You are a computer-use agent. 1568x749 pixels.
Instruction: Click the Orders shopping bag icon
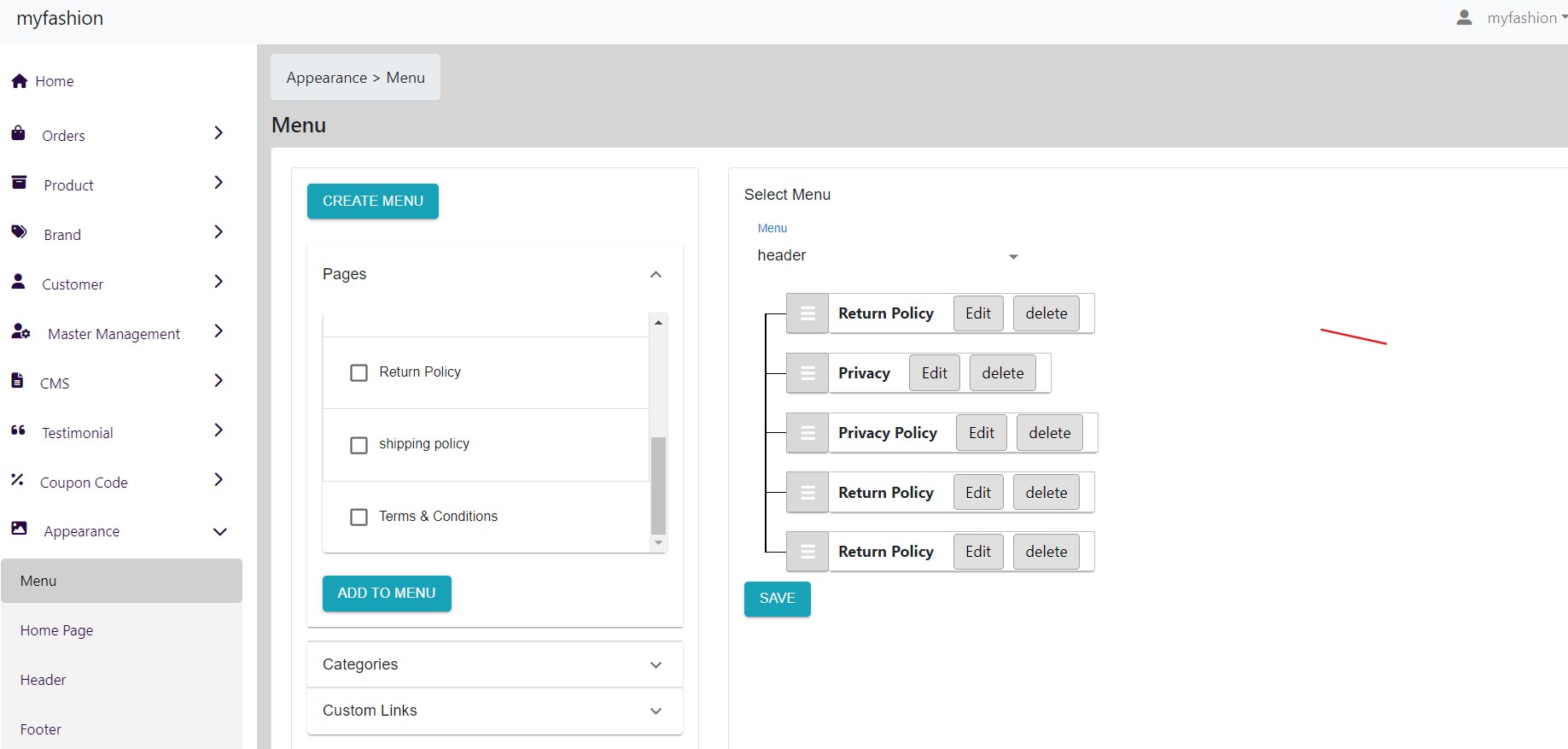[18, 133]
